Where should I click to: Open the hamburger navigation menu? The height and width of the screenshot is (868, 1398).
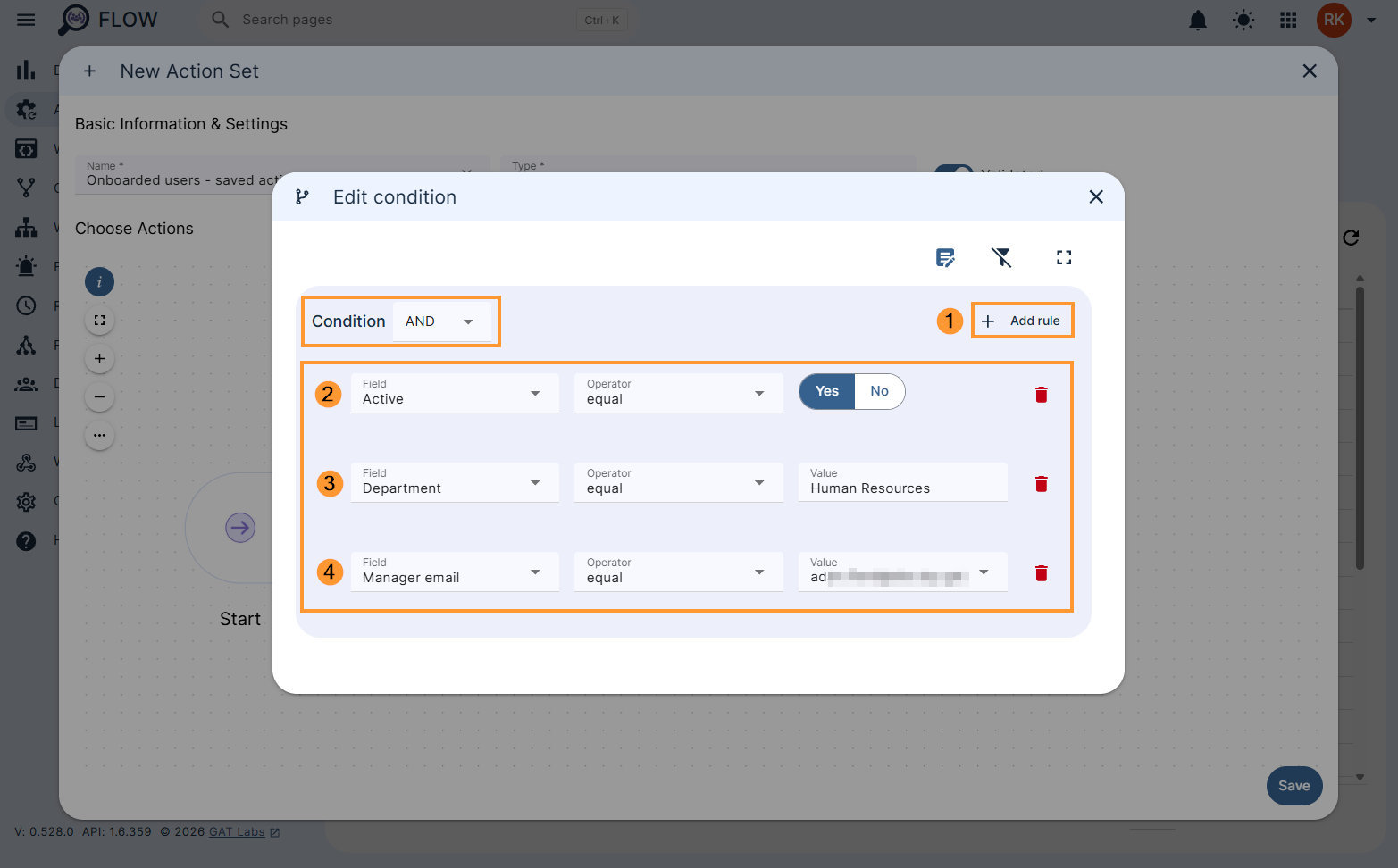point(26,20)
